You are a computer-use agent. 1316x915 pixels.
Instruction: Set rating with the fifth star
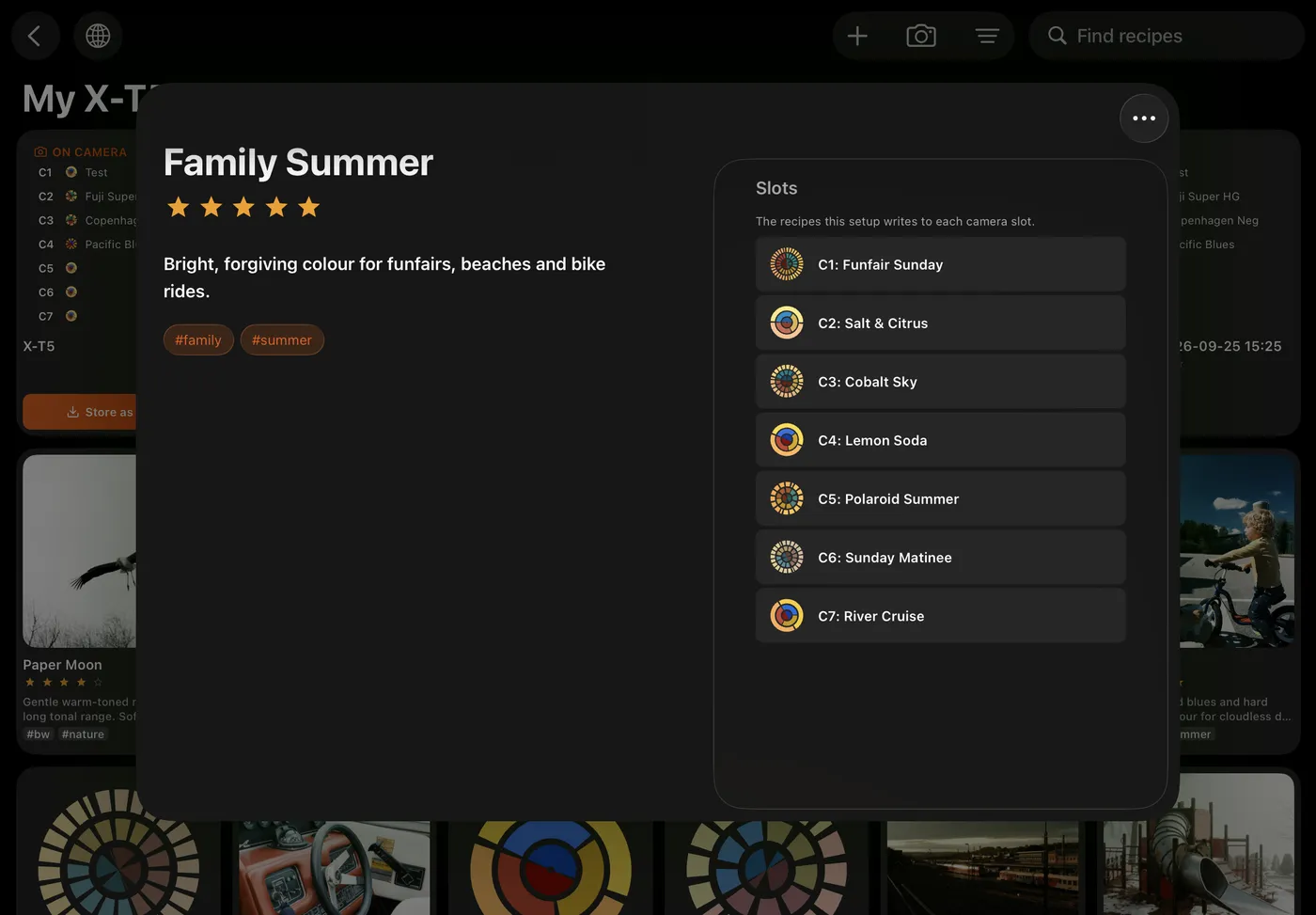[309, 207]
